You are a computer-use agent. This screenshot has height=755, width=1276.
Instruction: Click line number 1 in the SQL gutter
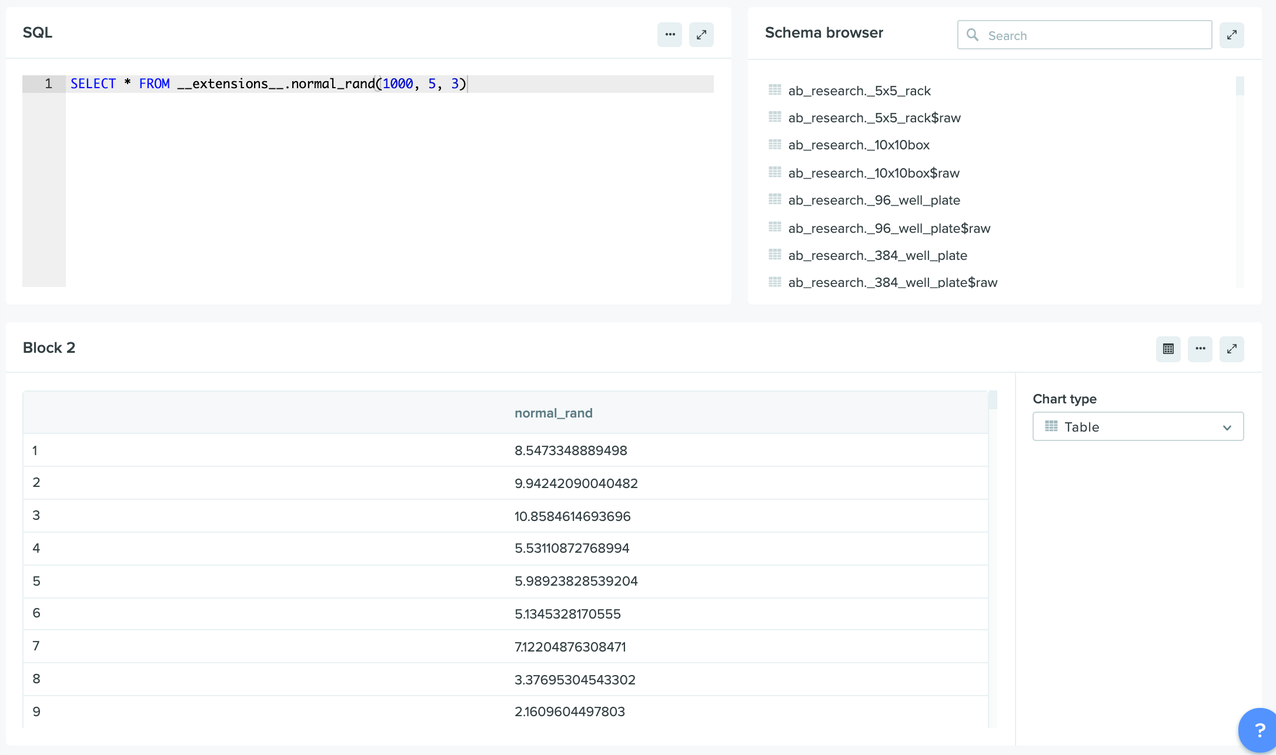click(48, 84)
